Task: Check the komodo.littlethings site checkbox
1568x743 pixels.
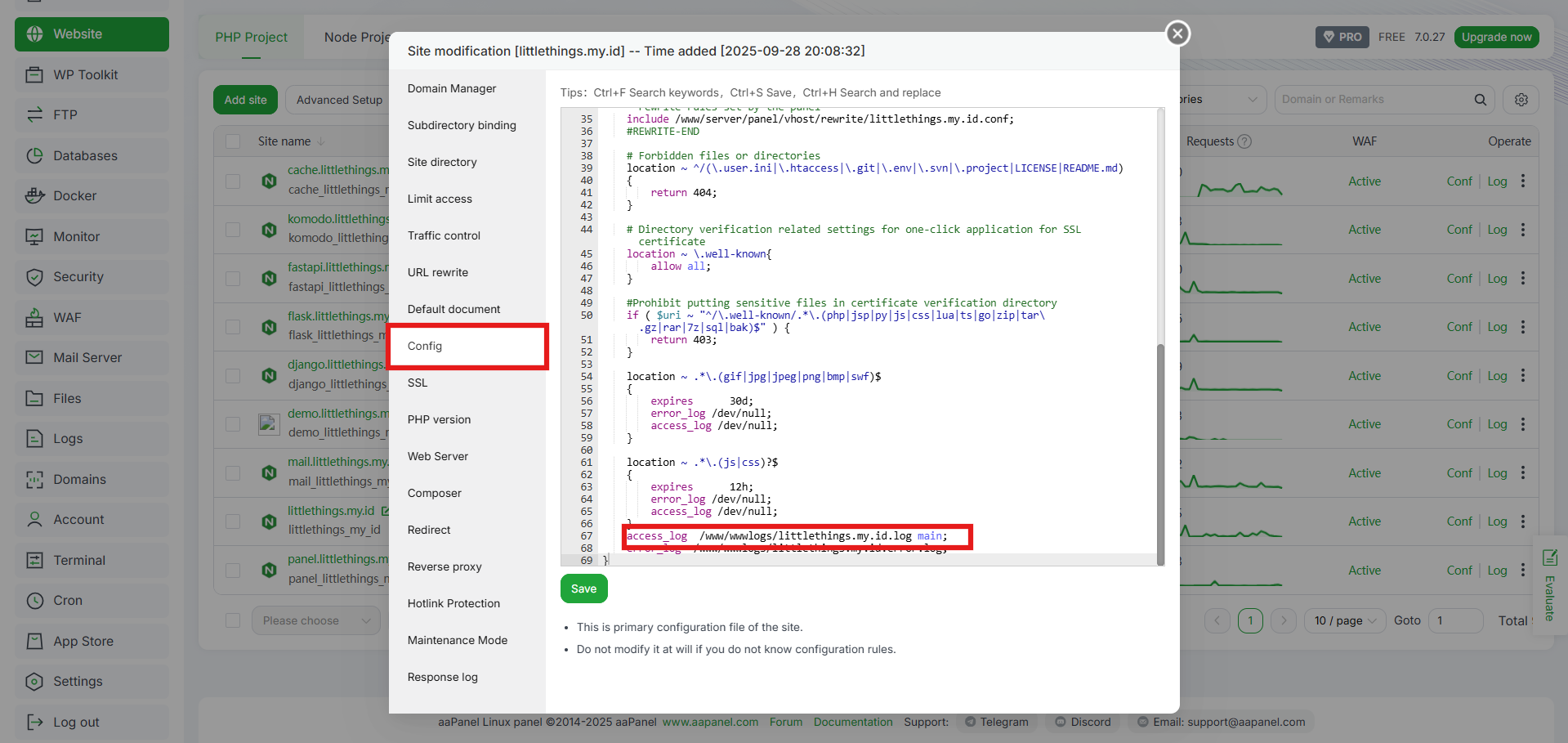Action: point(233,230)
